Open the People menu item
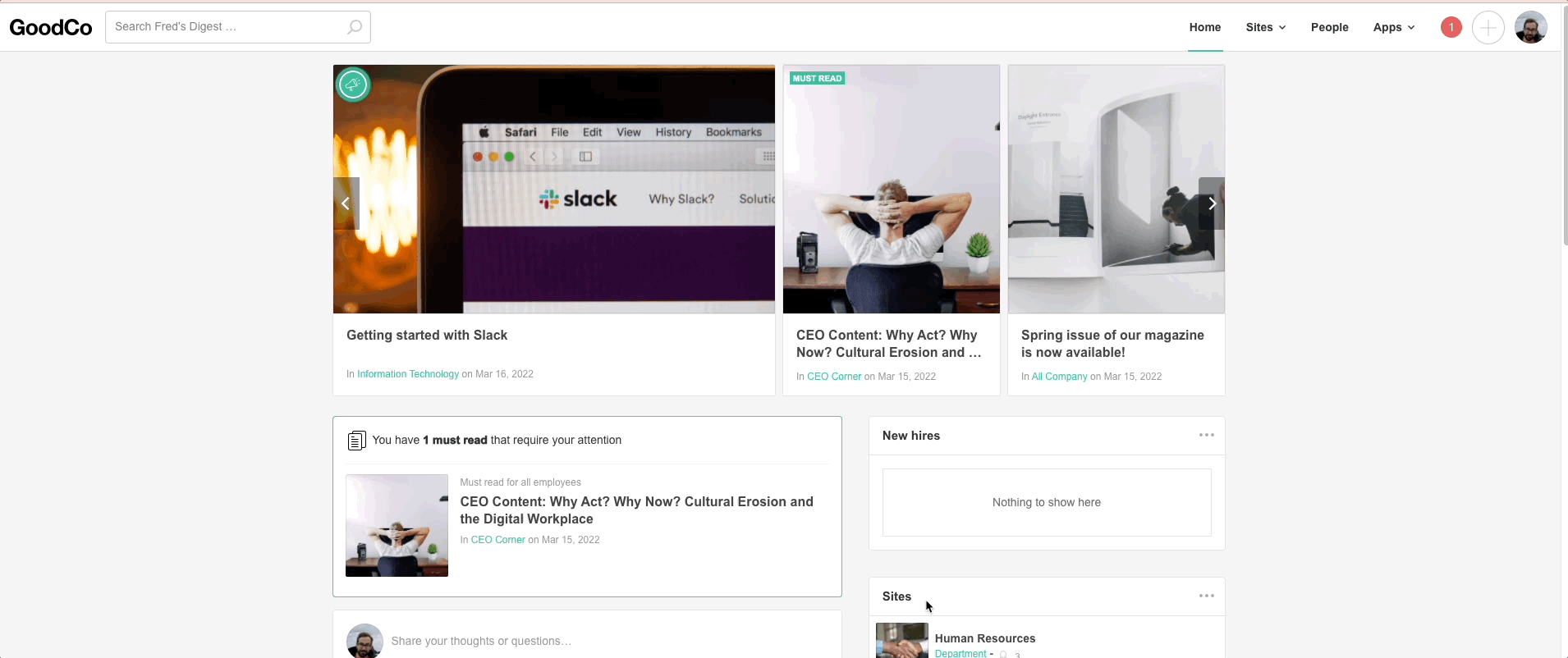 (1329, 27)
